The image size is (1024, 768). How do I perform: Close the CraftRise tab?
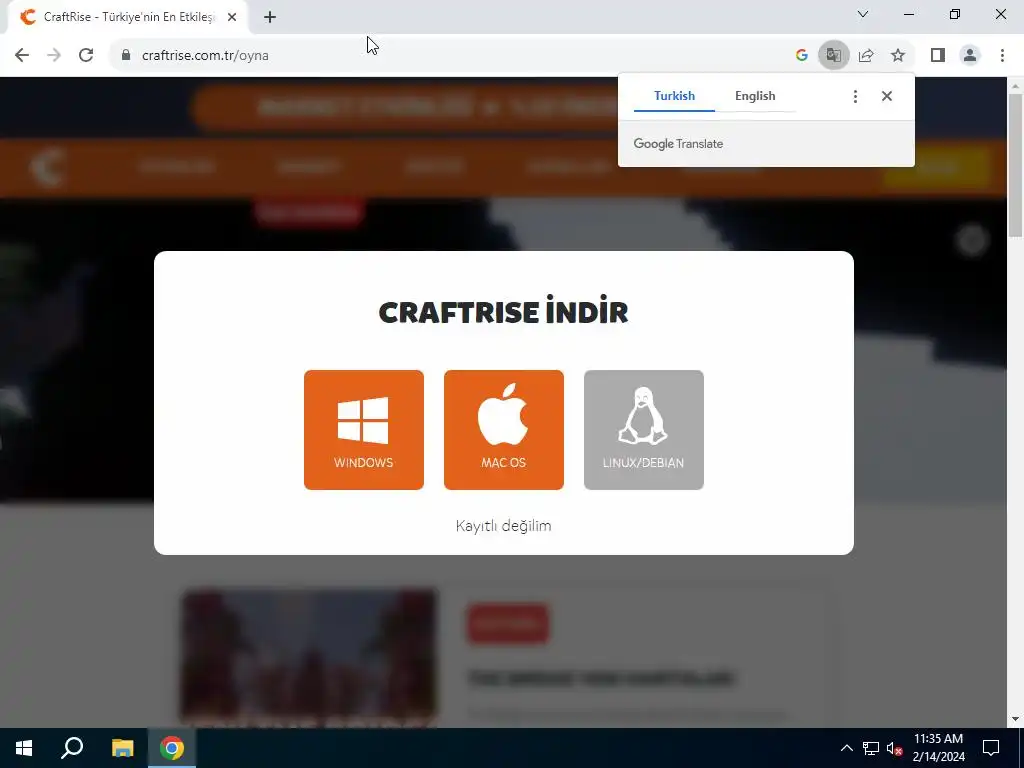(232, 18)
